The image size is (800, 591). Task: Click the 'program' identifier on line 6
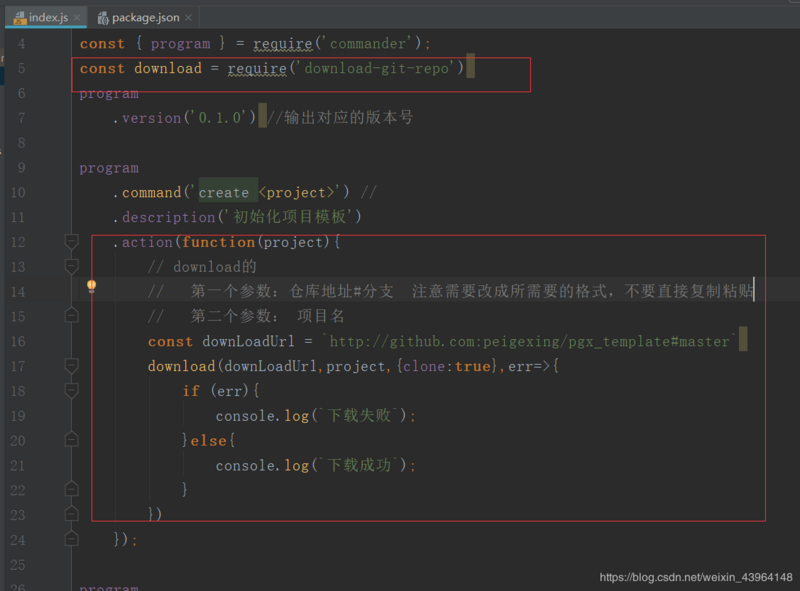tap(109, 94)
